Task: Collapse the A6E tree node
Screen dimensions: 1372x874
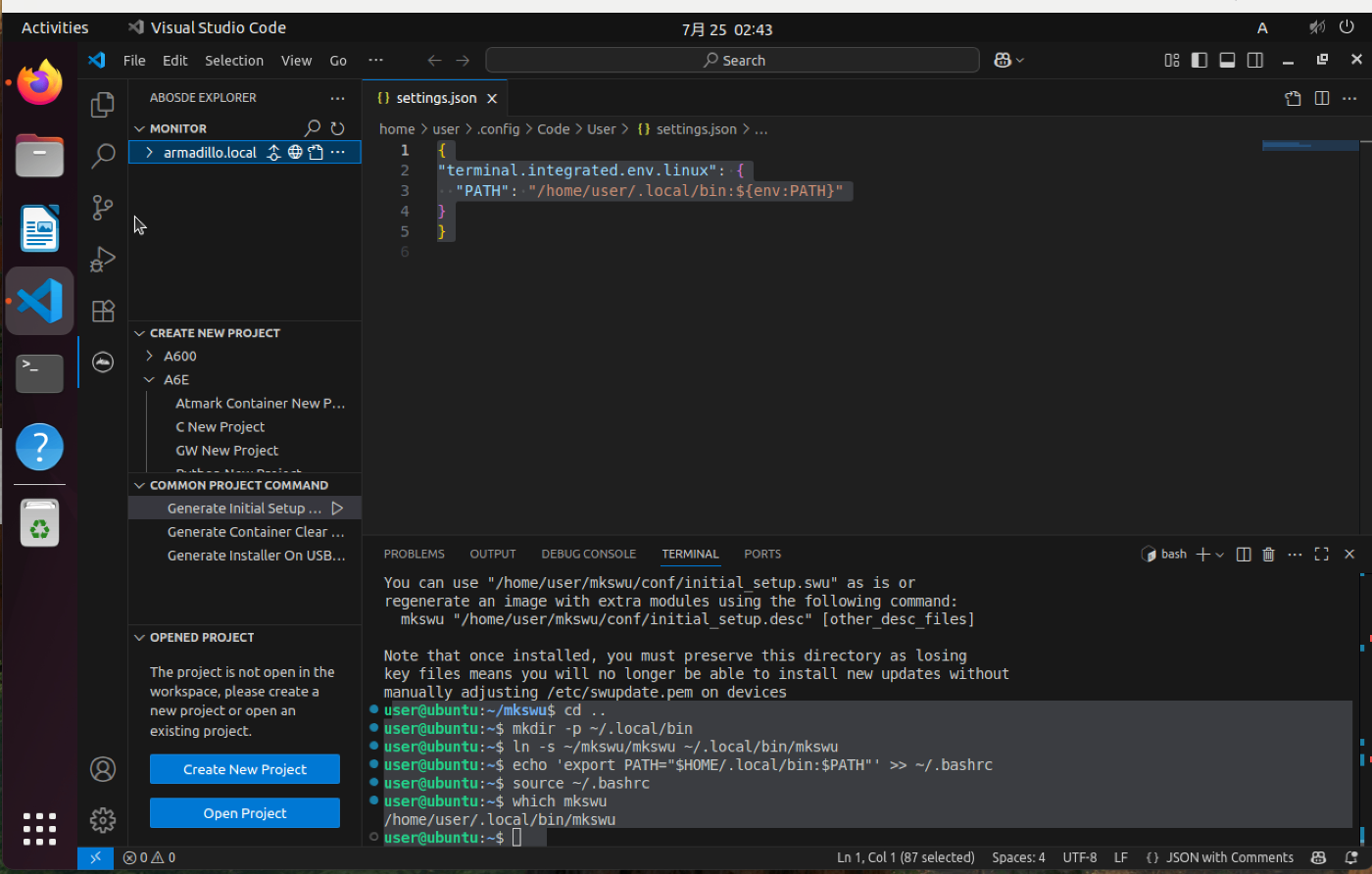Action: 149,379
